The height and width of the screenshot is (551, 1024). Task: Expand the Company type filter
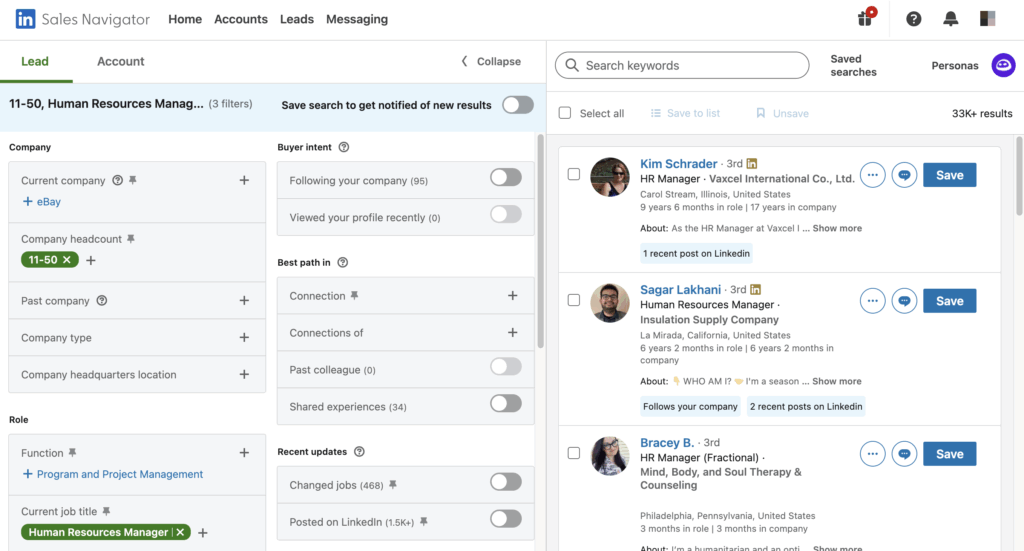(x=244, y=338)
